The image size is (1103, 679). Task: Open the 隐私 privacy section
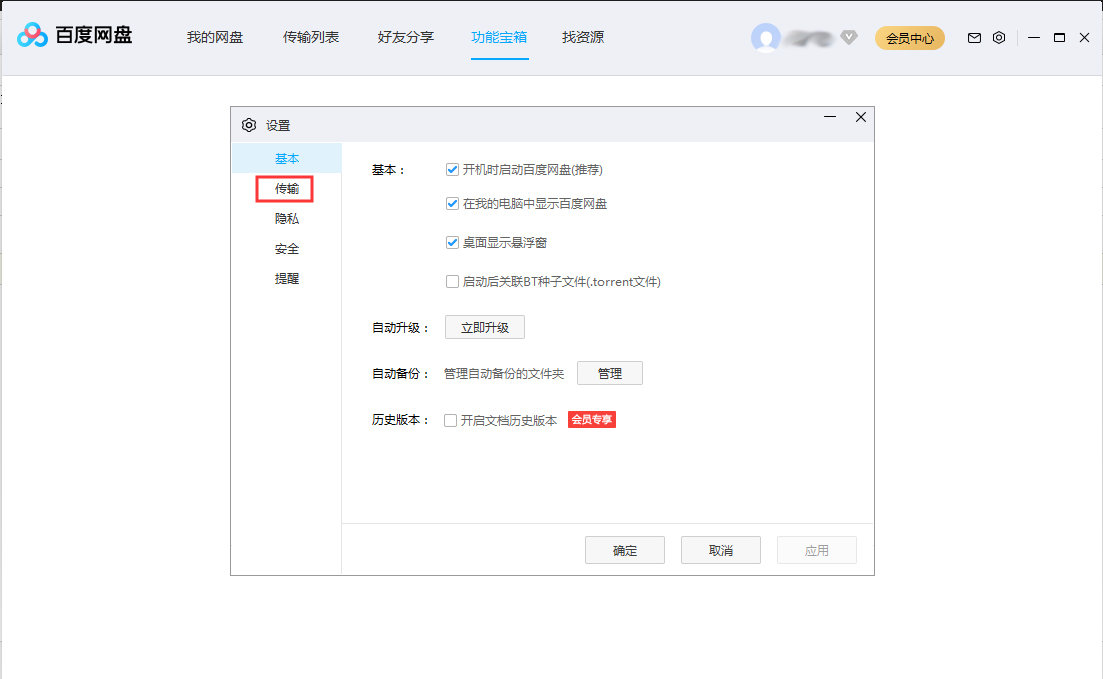[x=286, y=218]
